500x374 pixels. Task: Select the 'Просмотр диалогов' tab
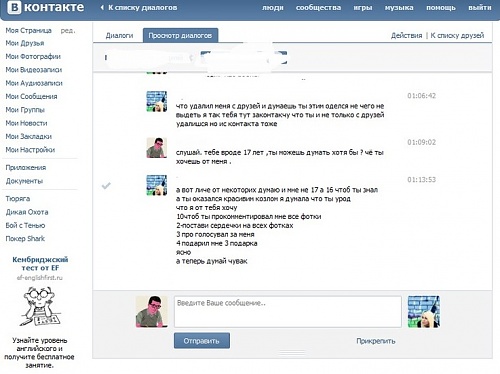coord(180,35)
